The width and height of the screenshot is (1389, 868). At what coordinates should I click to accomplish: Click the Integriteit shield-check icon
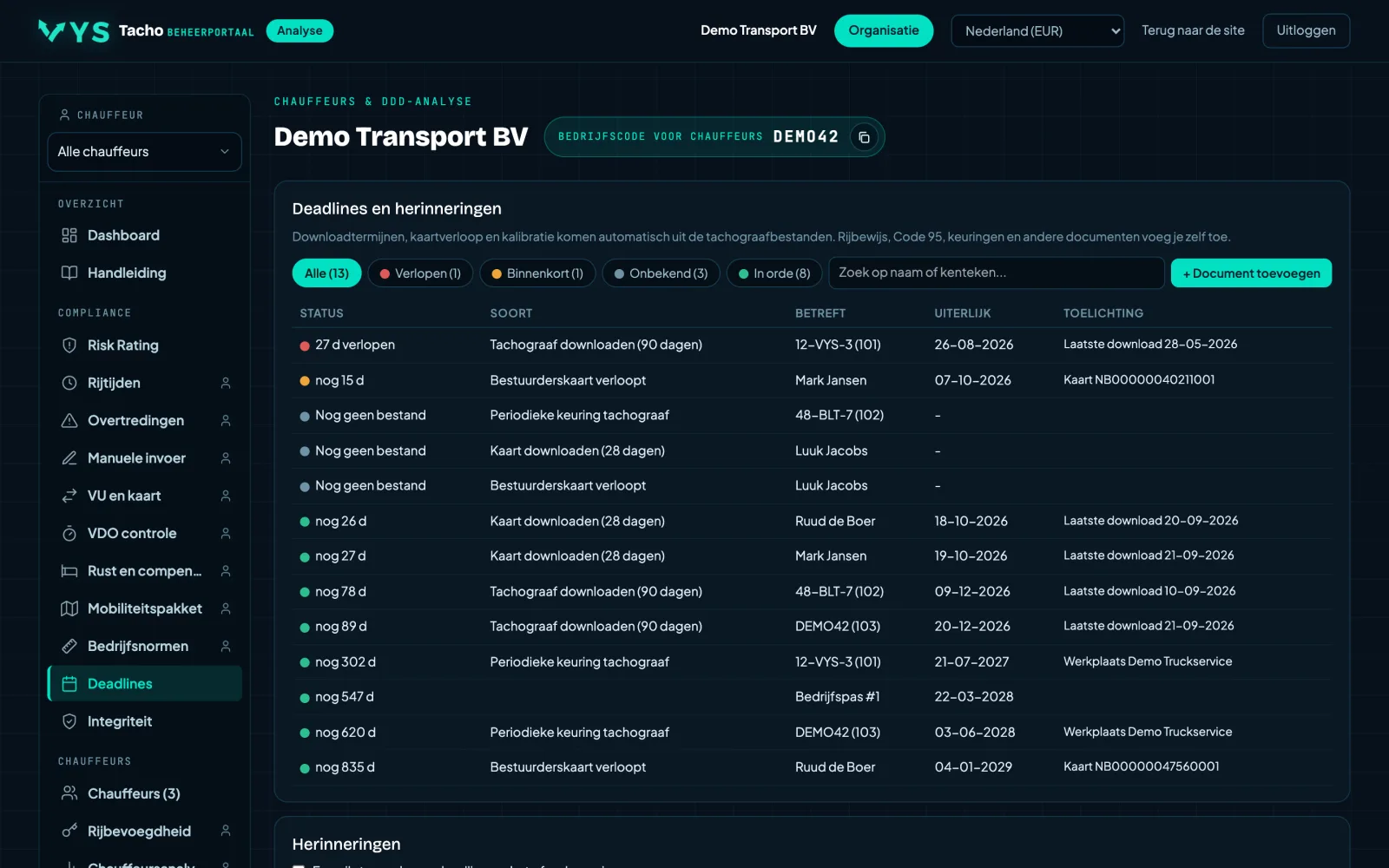click(x=69, y=721)
